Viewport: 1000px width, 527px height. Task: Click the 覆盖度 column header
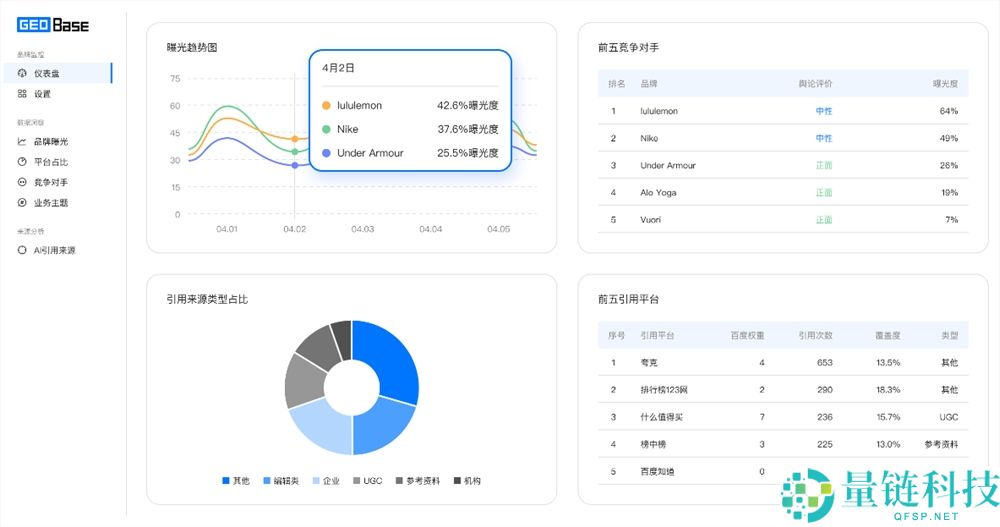[887, 336]
